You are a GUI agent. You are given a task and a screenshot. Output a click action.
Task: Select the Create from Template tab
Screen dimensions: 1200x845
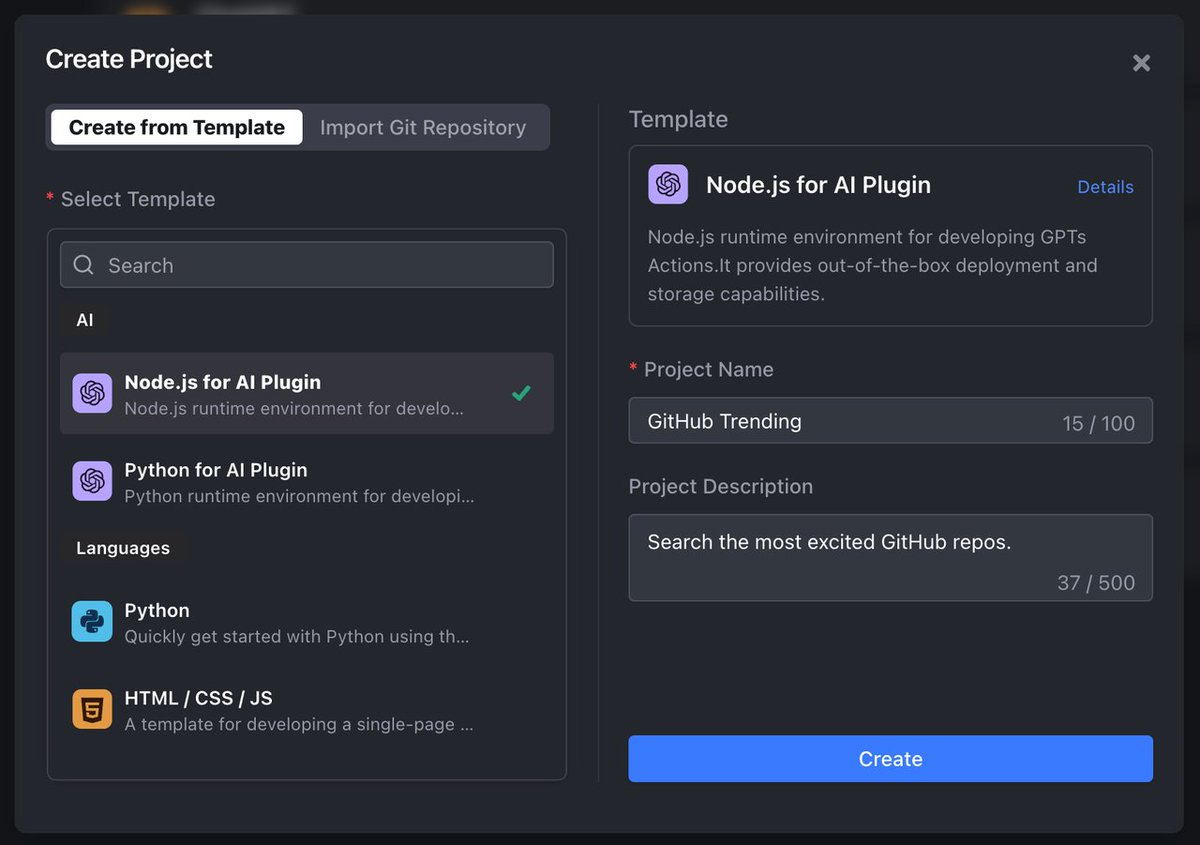[x=177, y=128]
